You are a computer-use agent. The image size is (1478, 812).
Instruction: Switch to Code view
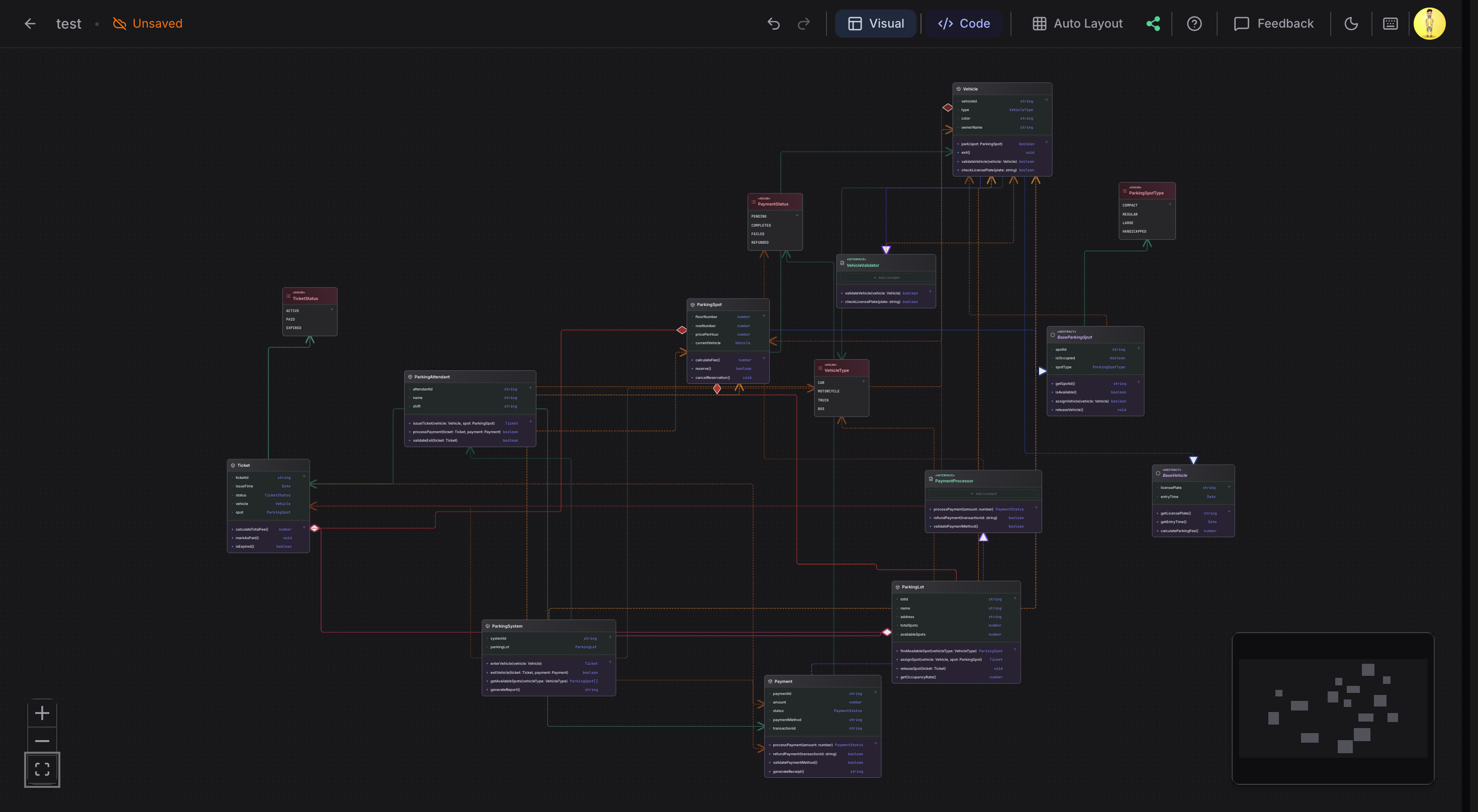964,24
